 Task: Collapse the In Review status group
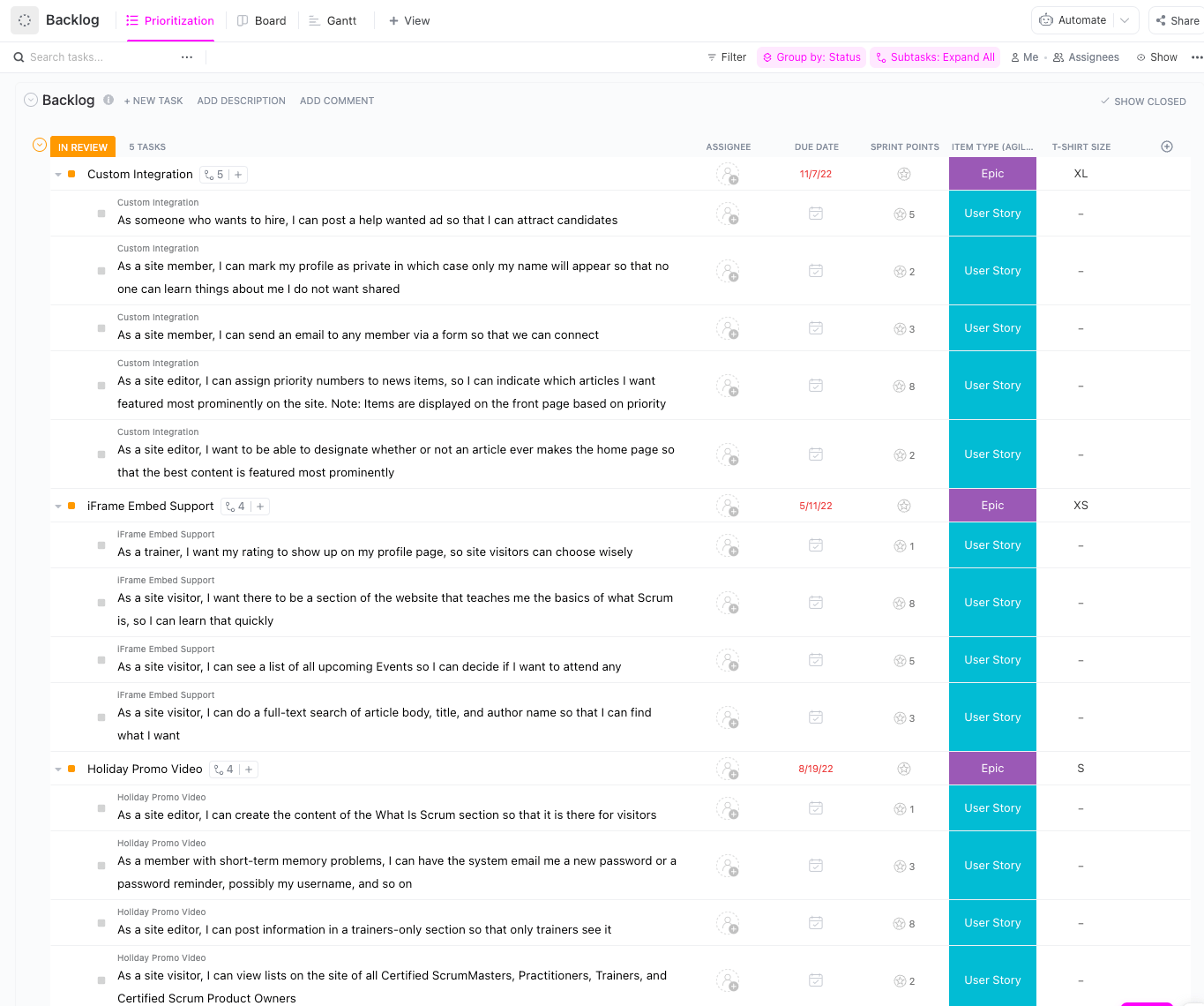(39, 146)
